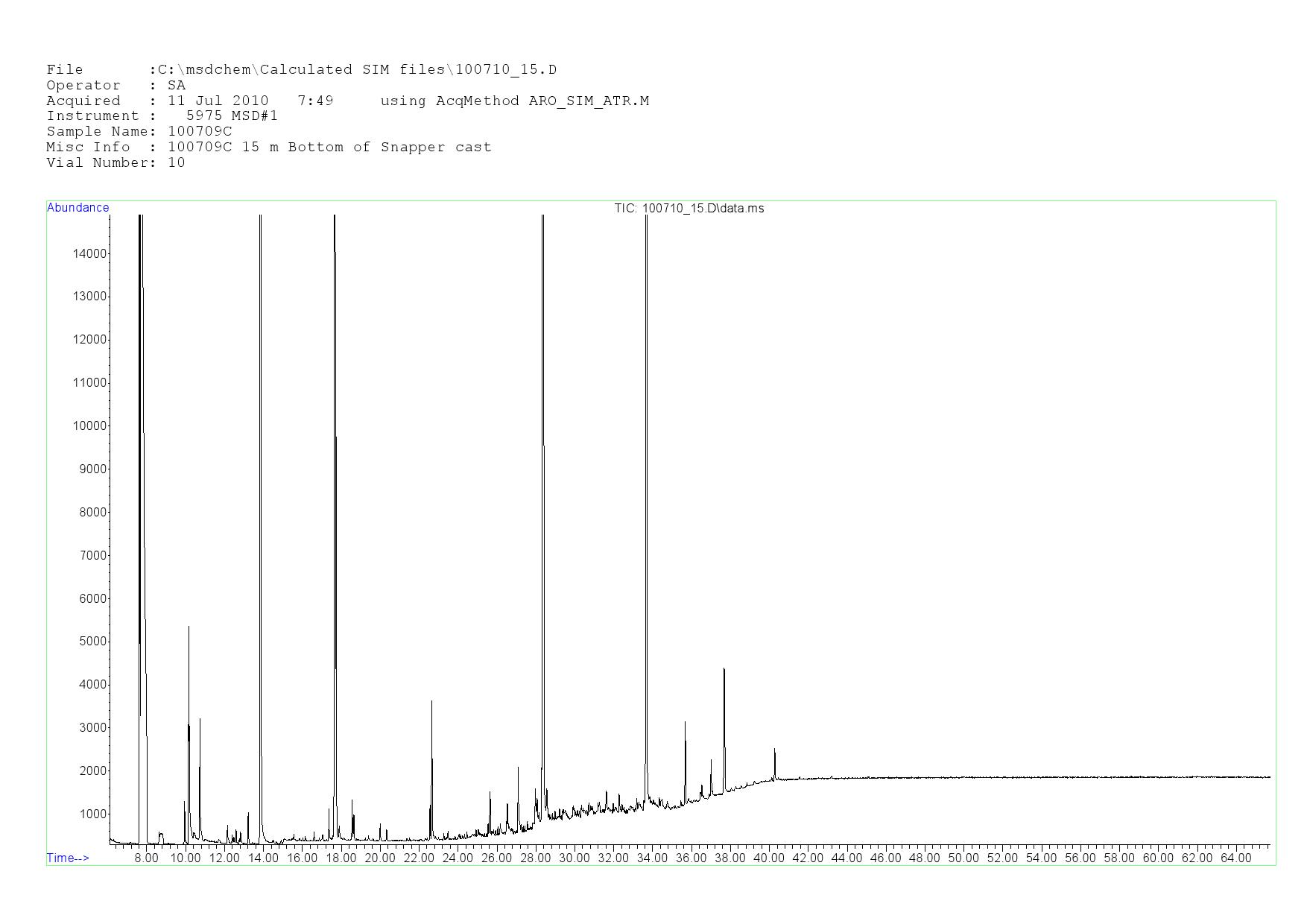Viewport: 1307px width, 924px height.
Task: Click the File path header line
Action: [301, 70]
